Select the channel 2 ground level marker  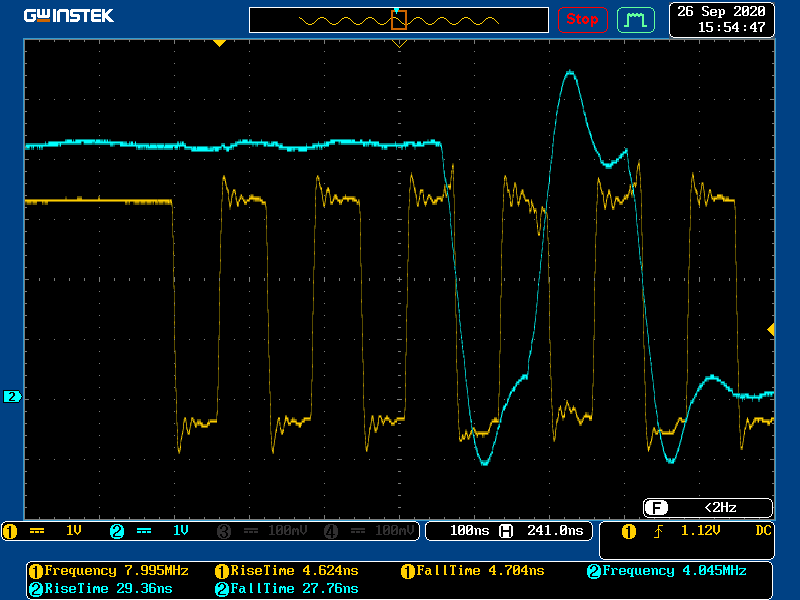click(x=12, y=397)
